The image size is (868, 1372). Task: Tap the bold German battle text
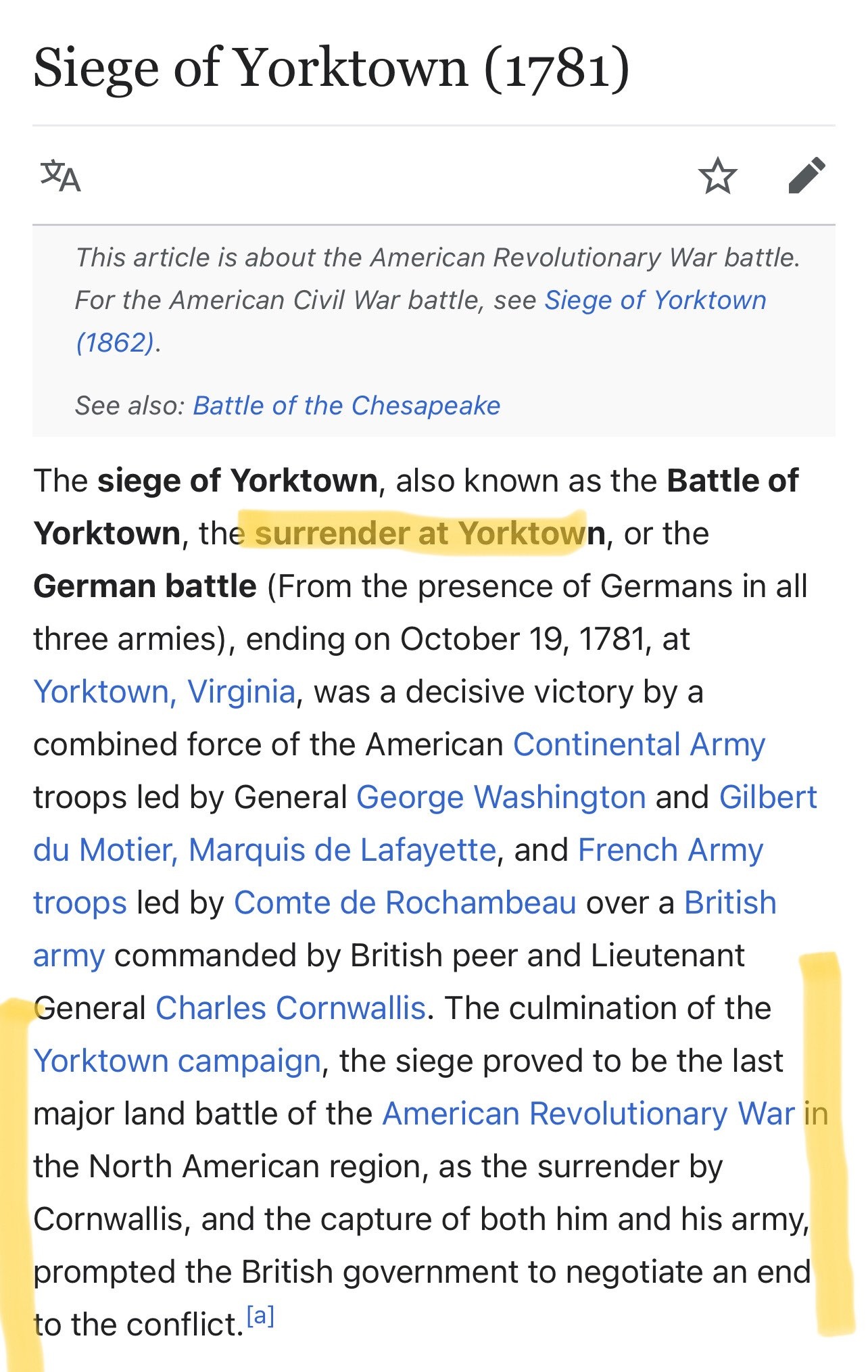click(145, 586)
